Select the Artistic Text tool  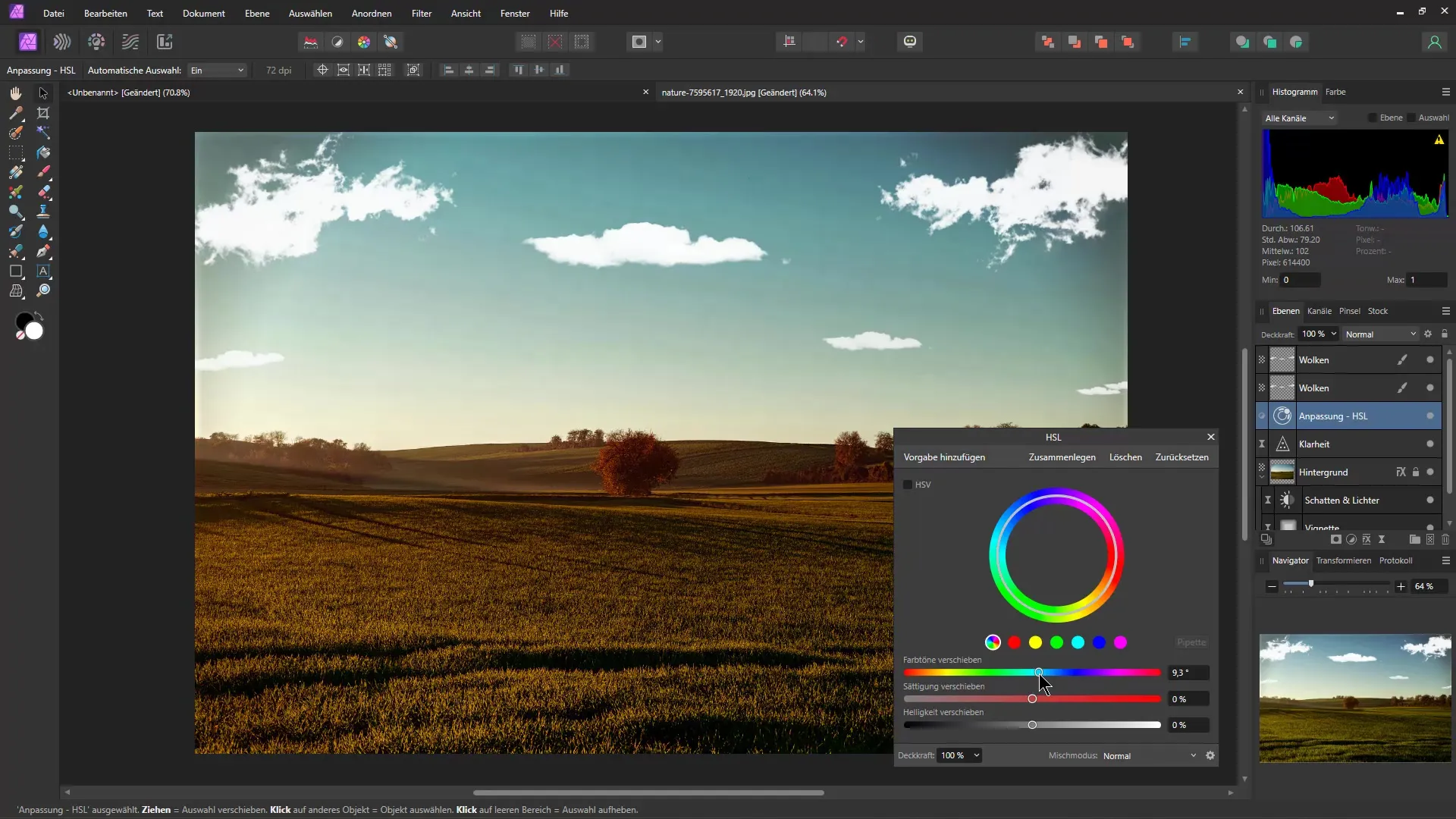[x=43, y=271]
